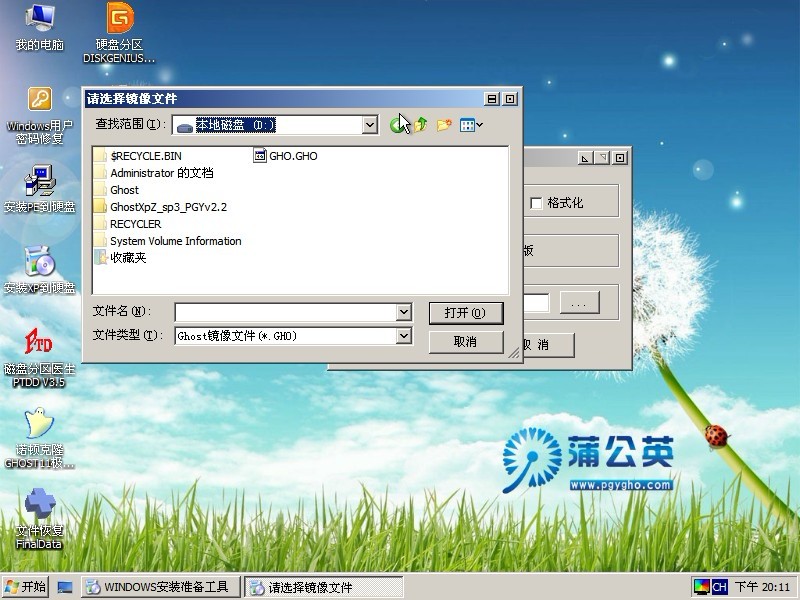
Task: Click the path field in background window
Action: [x=536, y=303]
